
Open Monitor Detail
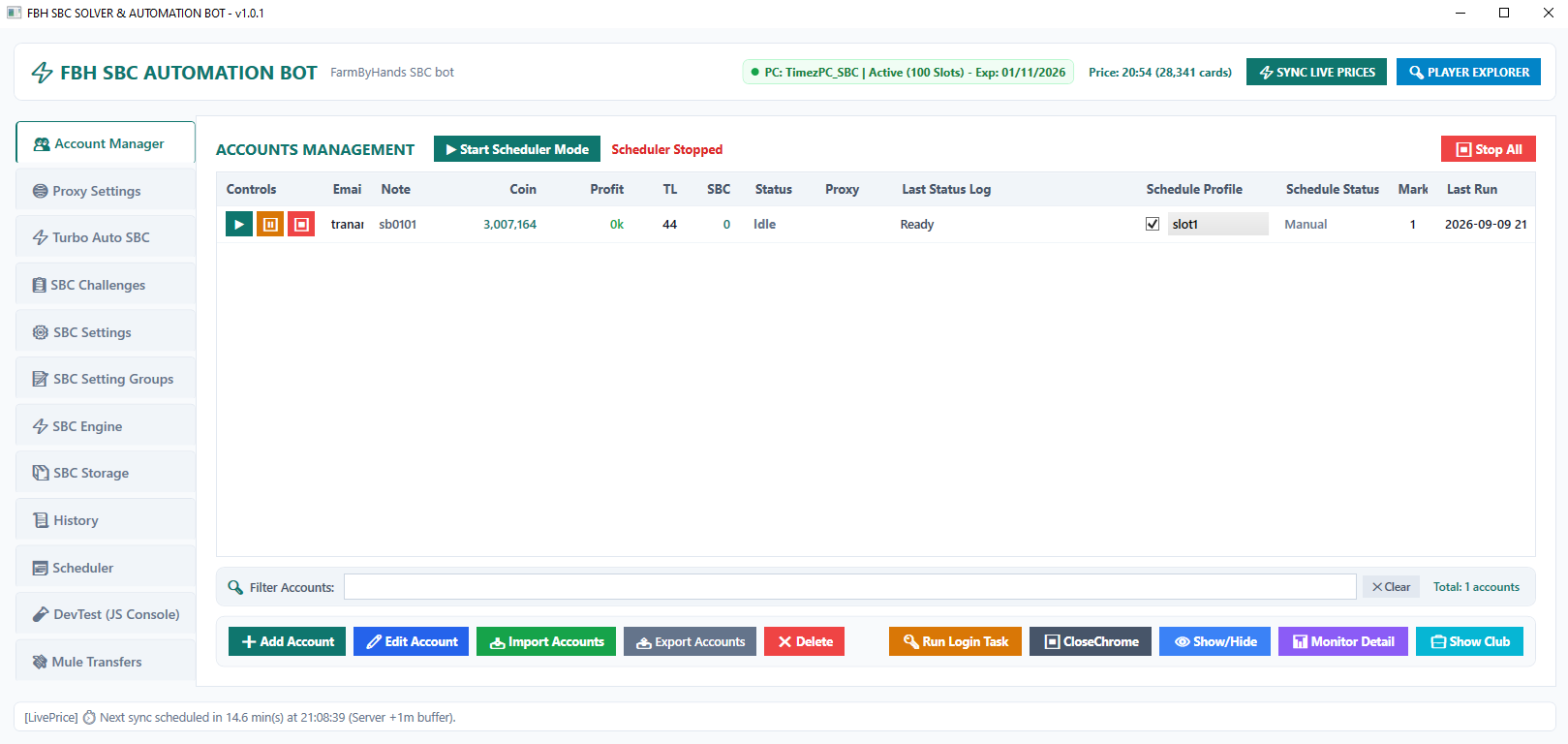tap(1343, 641)
